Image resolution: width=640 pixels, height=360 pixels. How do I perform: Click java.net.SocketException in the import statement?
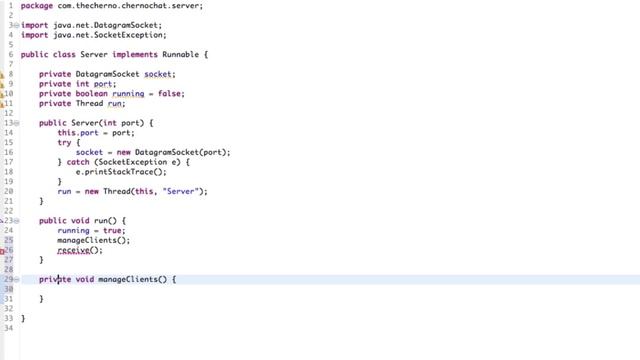pyautogui.click(x=108, y=35)
